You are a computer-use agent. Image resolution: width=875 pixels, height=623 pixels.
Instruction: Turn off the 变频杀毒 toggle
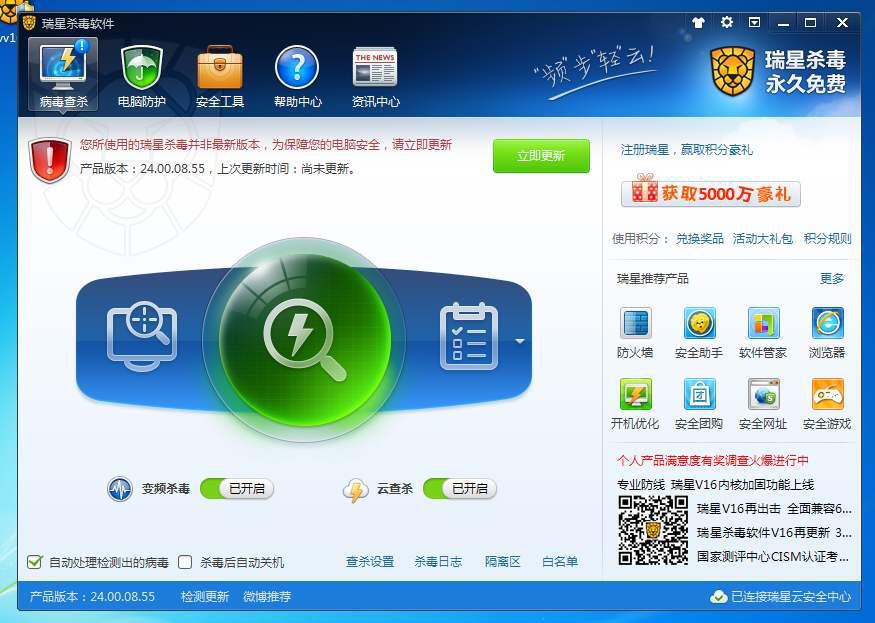click(237, 489)
